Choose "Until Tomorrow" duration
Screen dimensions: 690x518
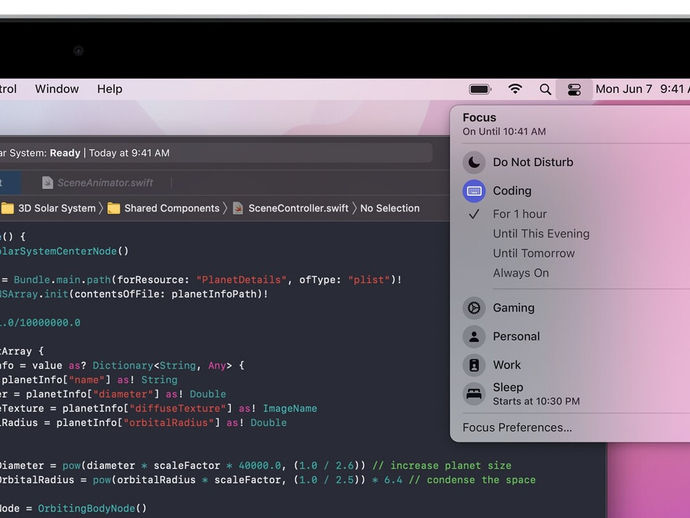tap(534, 253)
